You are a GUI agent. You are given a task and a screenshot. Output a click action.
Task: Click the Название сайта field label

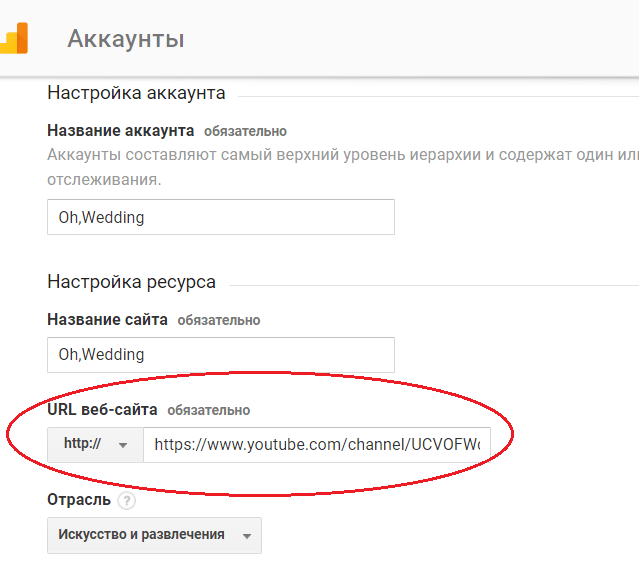tap(107, 320)
